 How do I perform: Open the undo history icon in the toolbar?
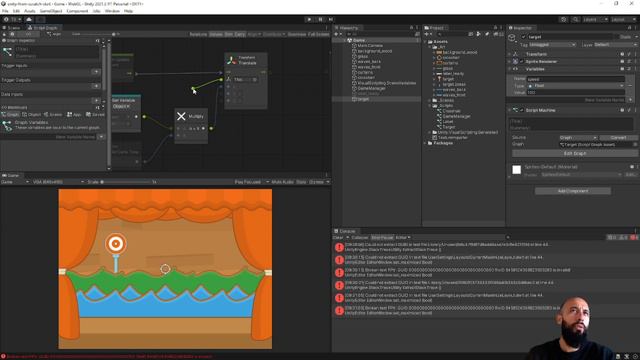coord(564,19)
